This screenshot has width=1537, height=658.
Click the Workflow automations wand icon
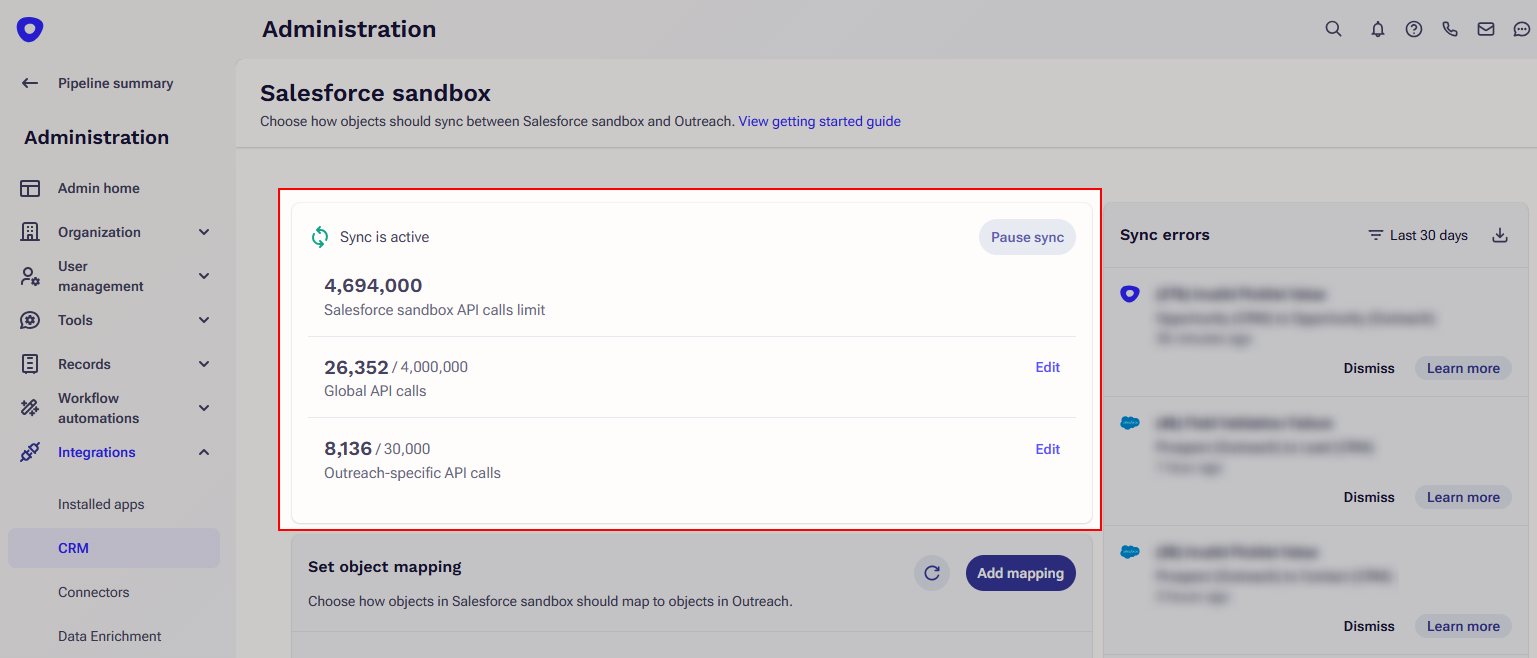coord(30,408)
